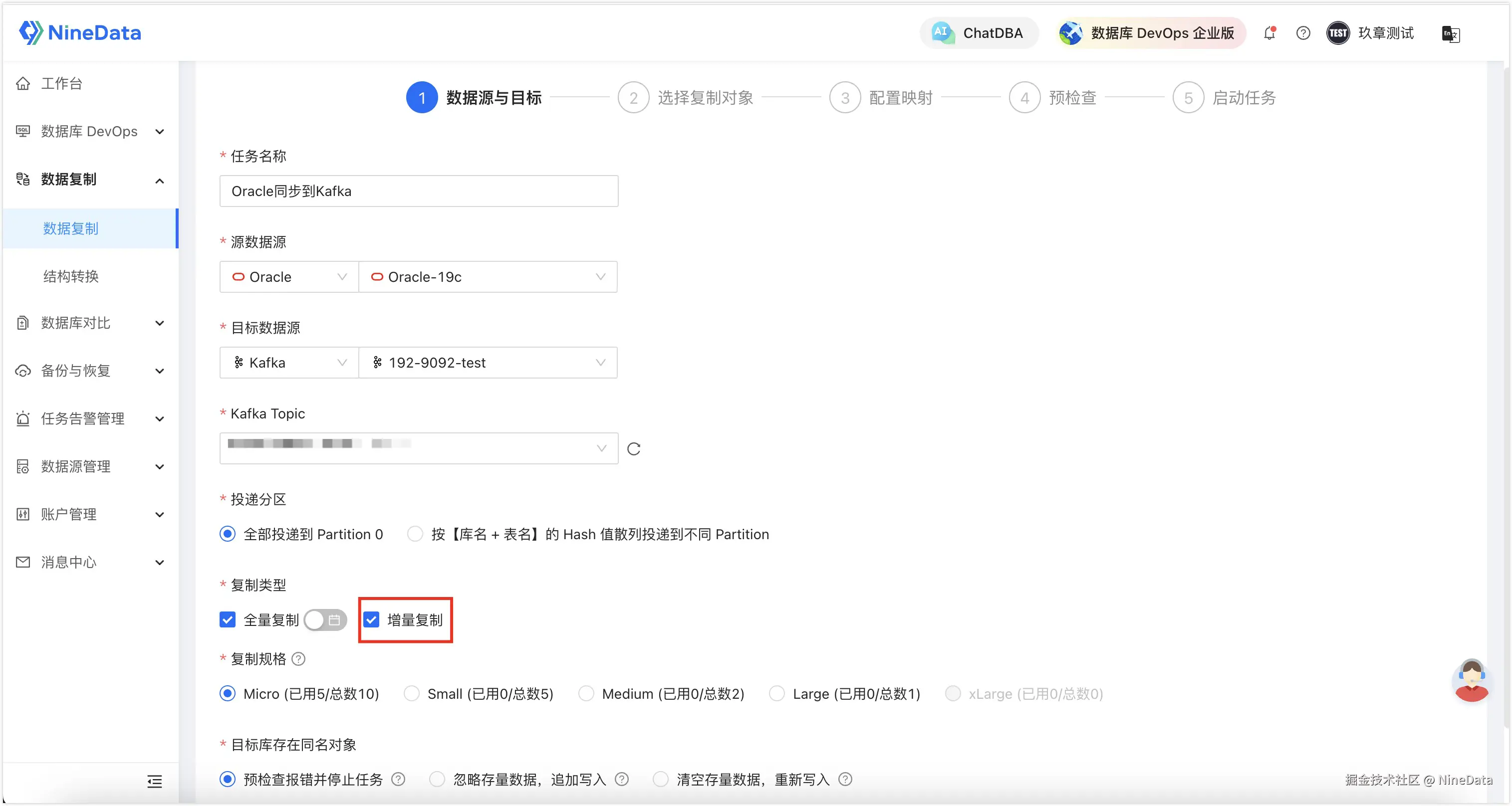Image resolution: width=1512 pixels, height=806 pixels.
Task: Enable the scheduled start toggle switch
Action: point(325,619)
